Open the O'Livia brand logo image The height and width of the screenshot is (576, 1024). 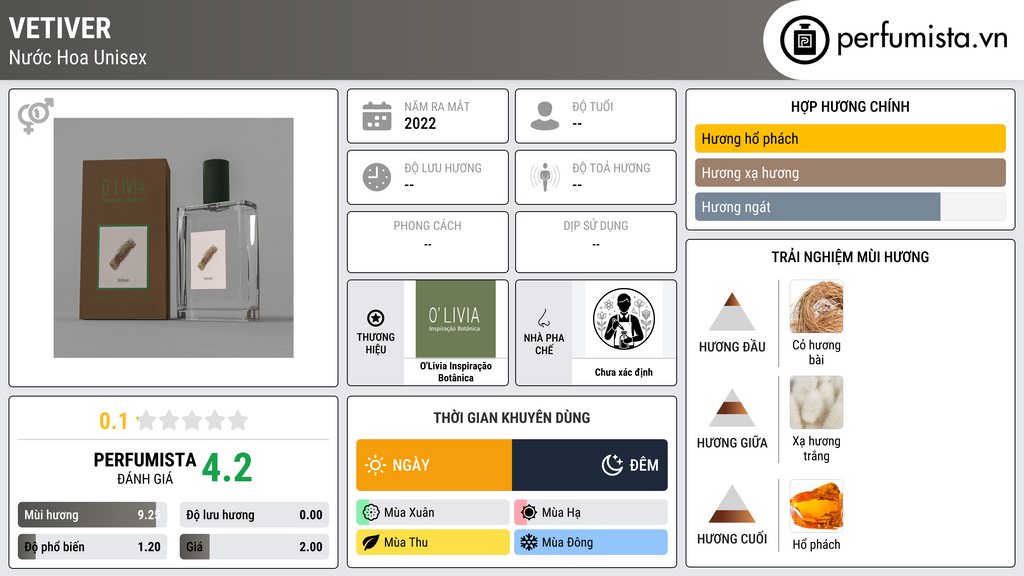click(456, 319)
